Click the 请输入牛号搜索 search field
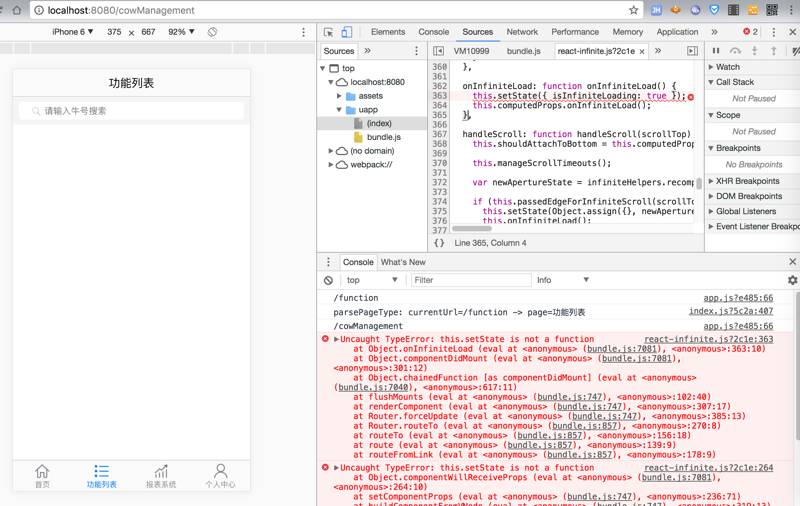800x506 pixels. (131, 111)
